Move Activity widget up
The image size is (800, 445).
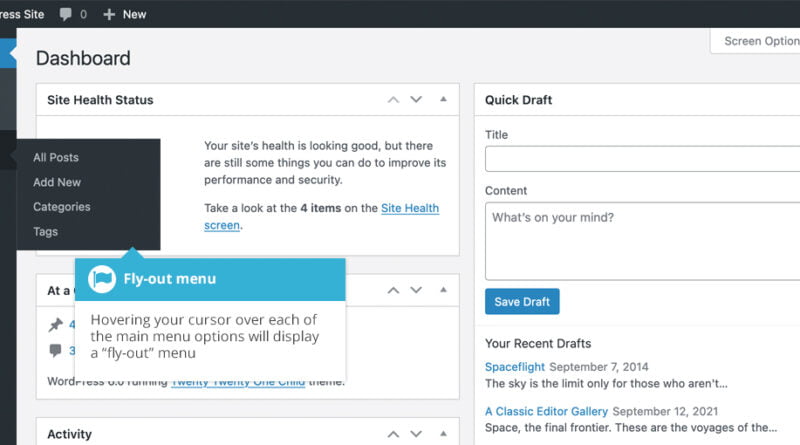393,435
